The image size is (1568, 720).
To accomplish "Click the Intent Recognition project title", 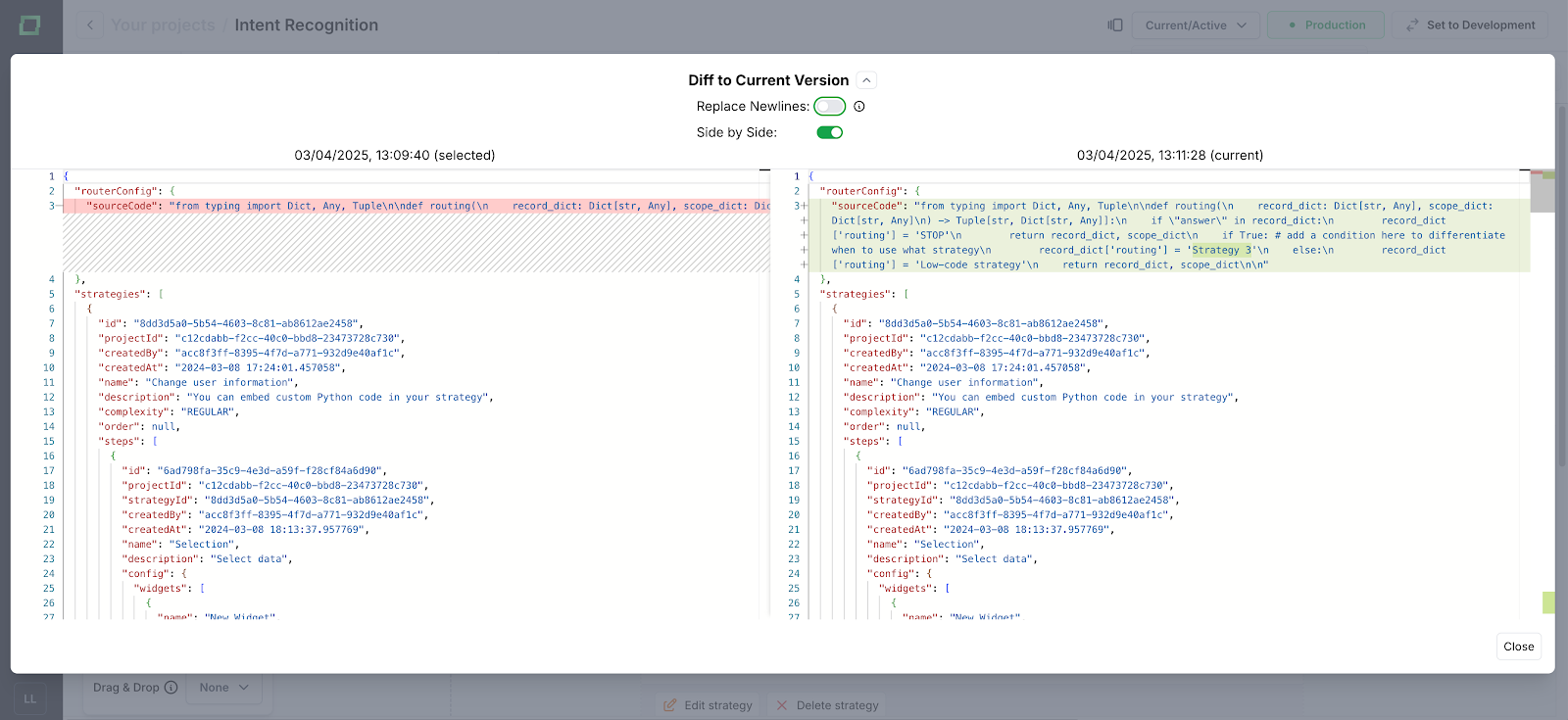I will [306, 25].
